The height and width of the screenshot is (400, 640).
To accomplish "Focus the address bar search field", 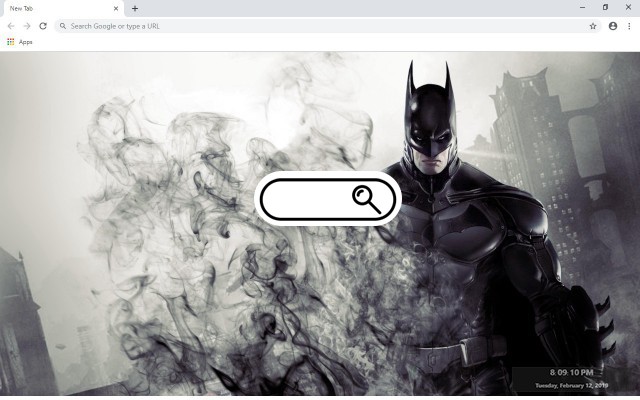I will point(328,26).
